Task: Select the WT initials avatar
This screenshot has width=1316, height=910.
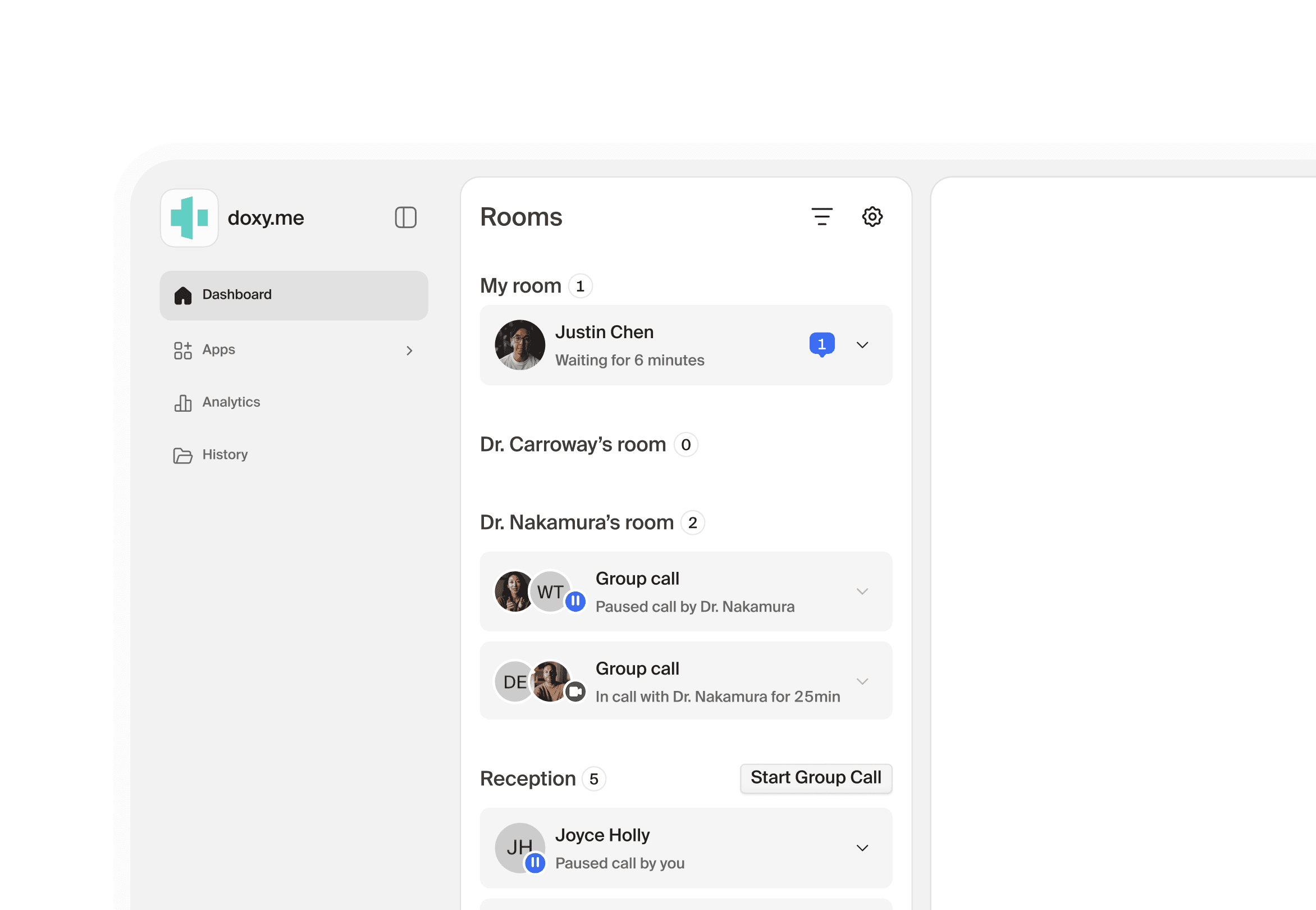Action: click(x=550, y=592)
